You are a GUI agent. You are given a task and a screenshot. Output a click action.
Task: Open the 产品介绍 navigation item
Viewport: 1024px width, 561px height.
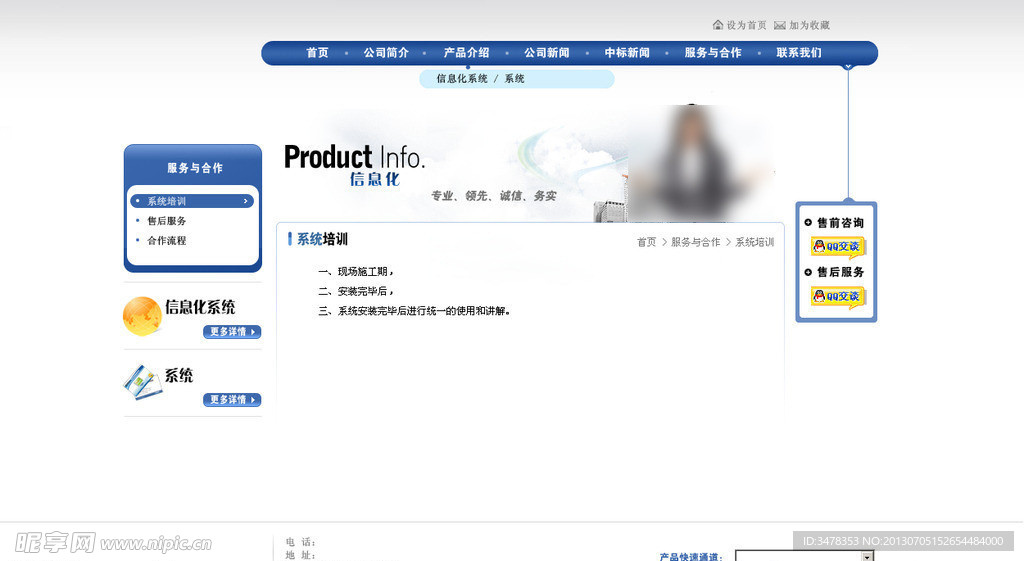(466, 53)
